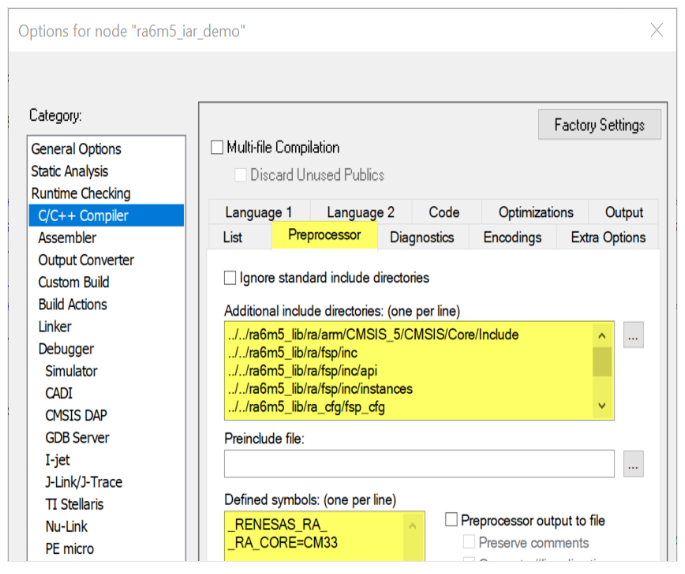Select Simulator under Debugger
Viewport: 685px width, 574px height.
pyautogui.click(x=71, y=371)
